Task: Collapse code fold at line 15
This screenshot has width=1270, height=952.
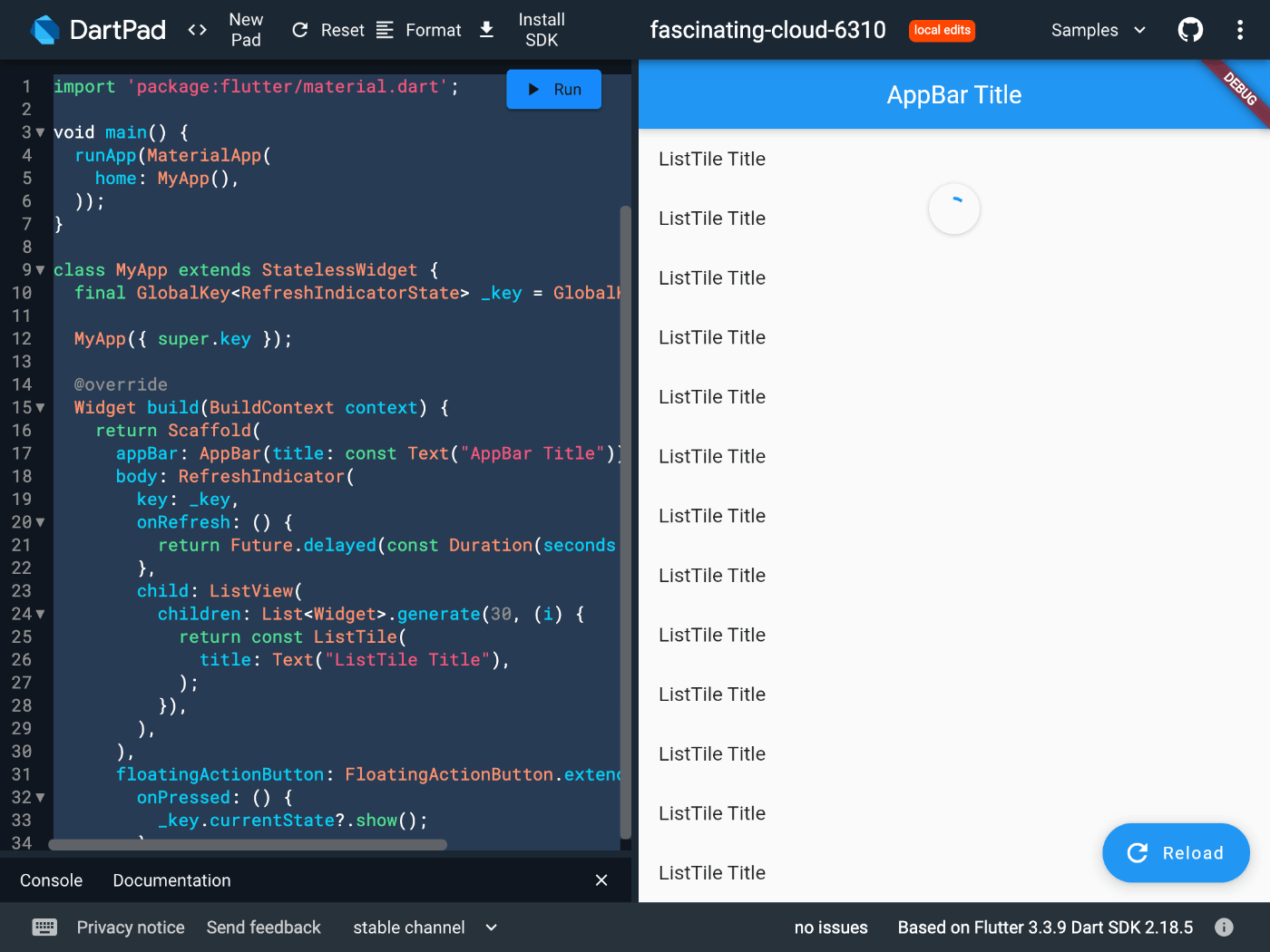Action: coord(40,408)
